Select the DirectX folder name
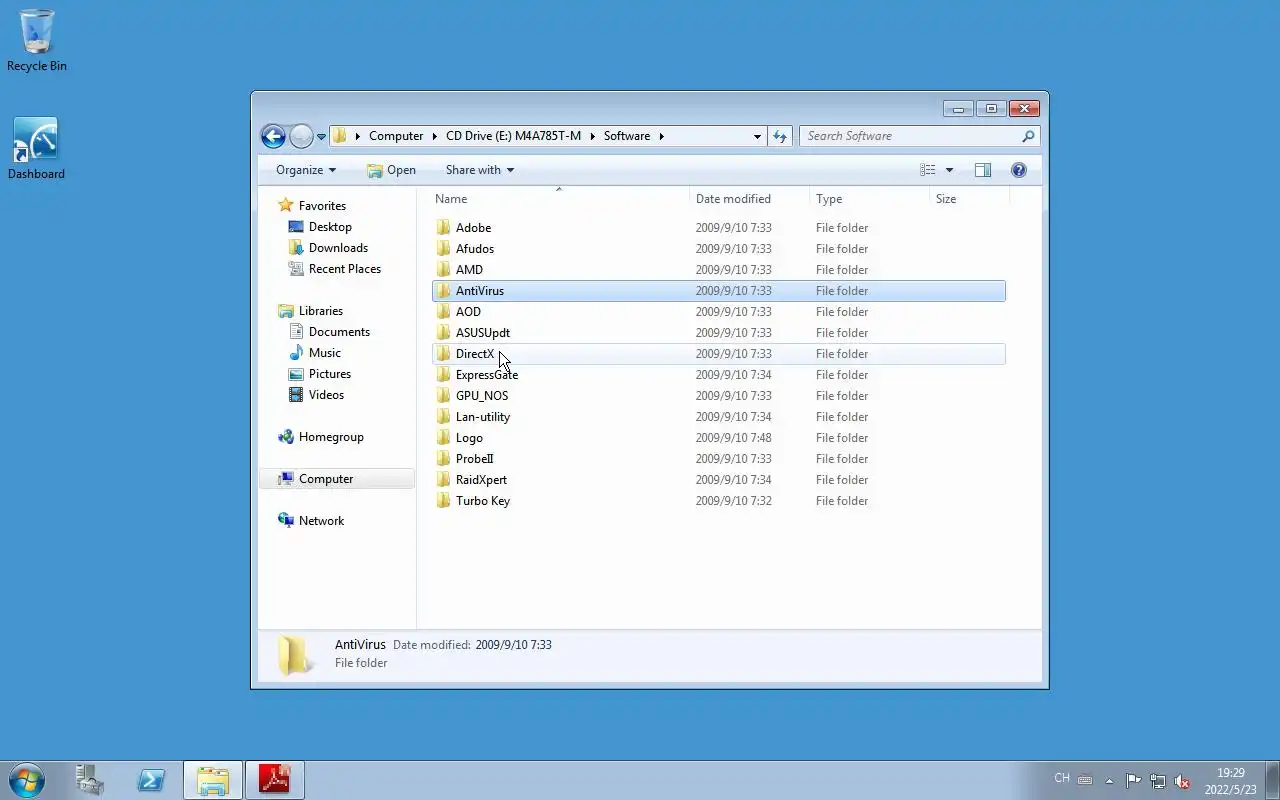The width and height of the screenshot is (1280, 800). (x=475, y=354)
